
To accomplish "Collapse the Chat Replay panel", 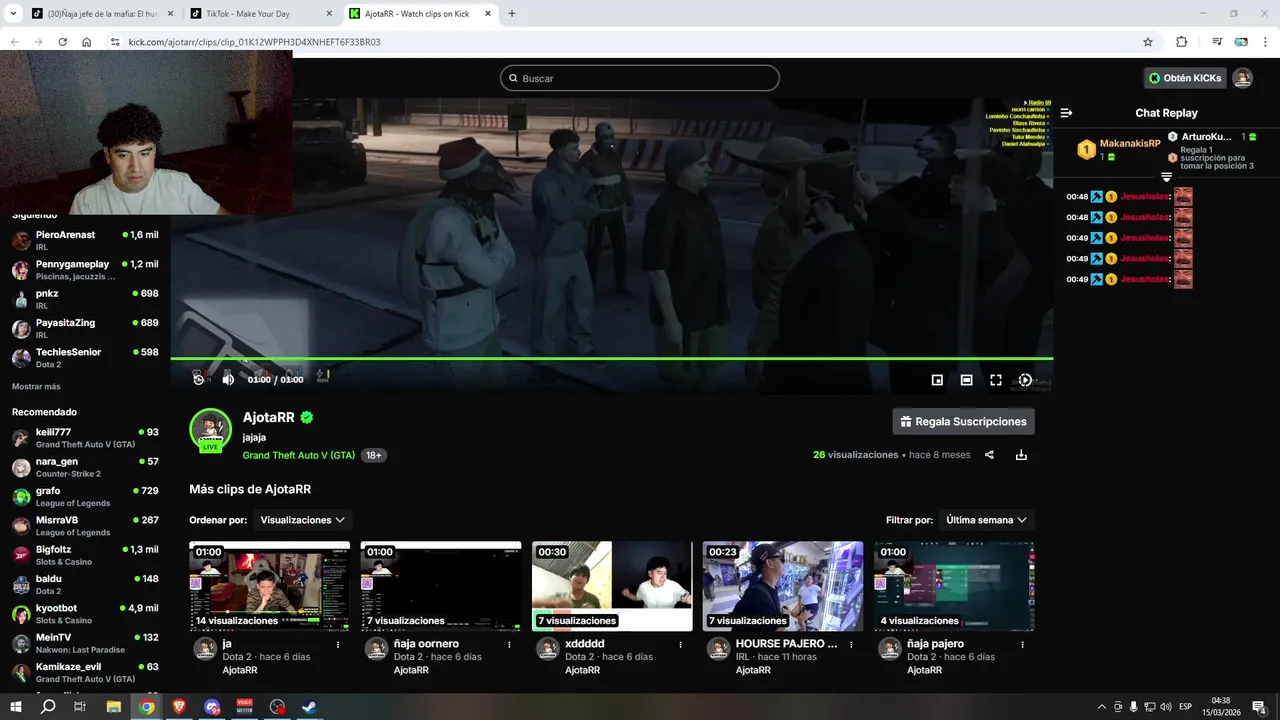I will (1066, 113).
